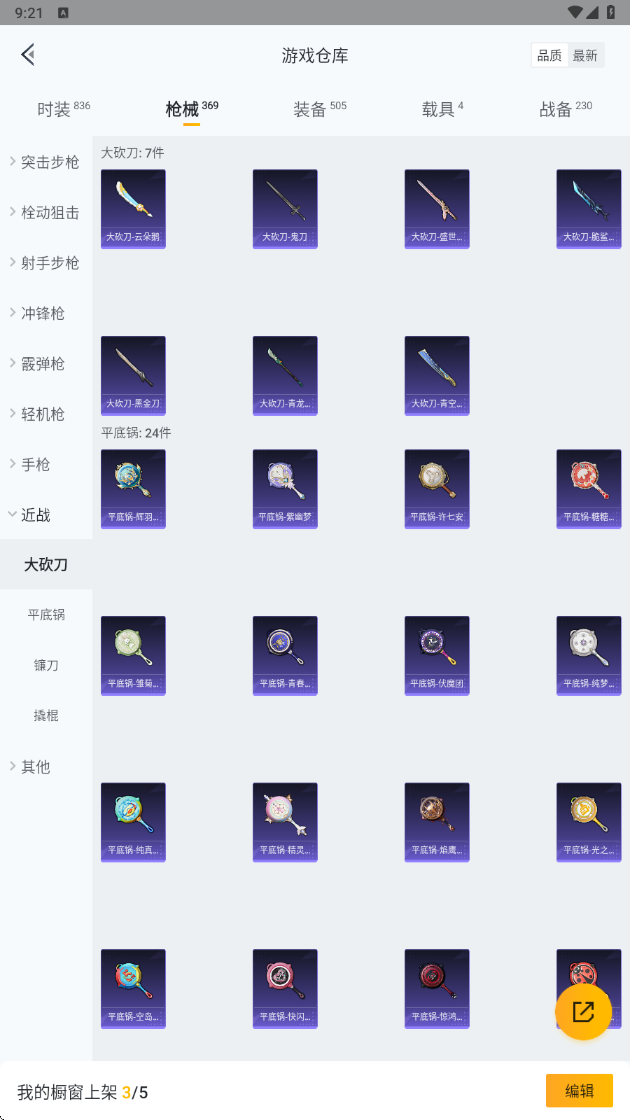Open the 大砍刀-青龙 item card

(x=285, y=376)
